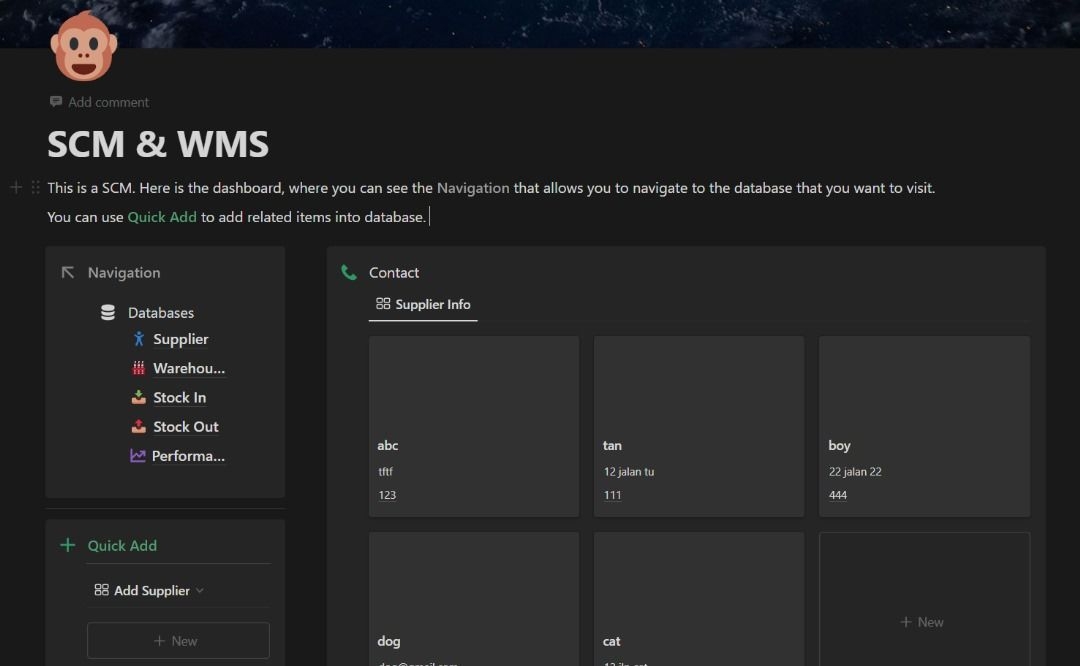
Task: Open the Add Supplier view dropdown chevron
Action: point(200,591)
